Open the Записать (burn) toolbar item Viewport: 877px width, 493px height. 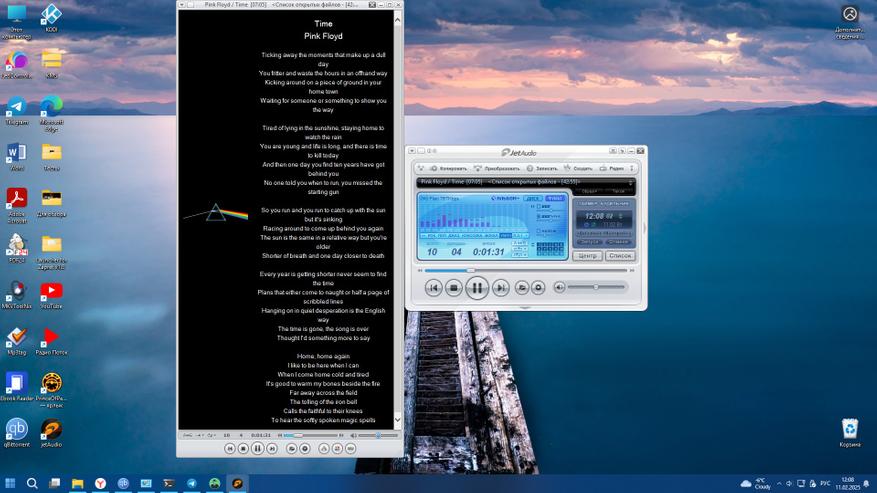pyautogui.click(x=542, y=168)
